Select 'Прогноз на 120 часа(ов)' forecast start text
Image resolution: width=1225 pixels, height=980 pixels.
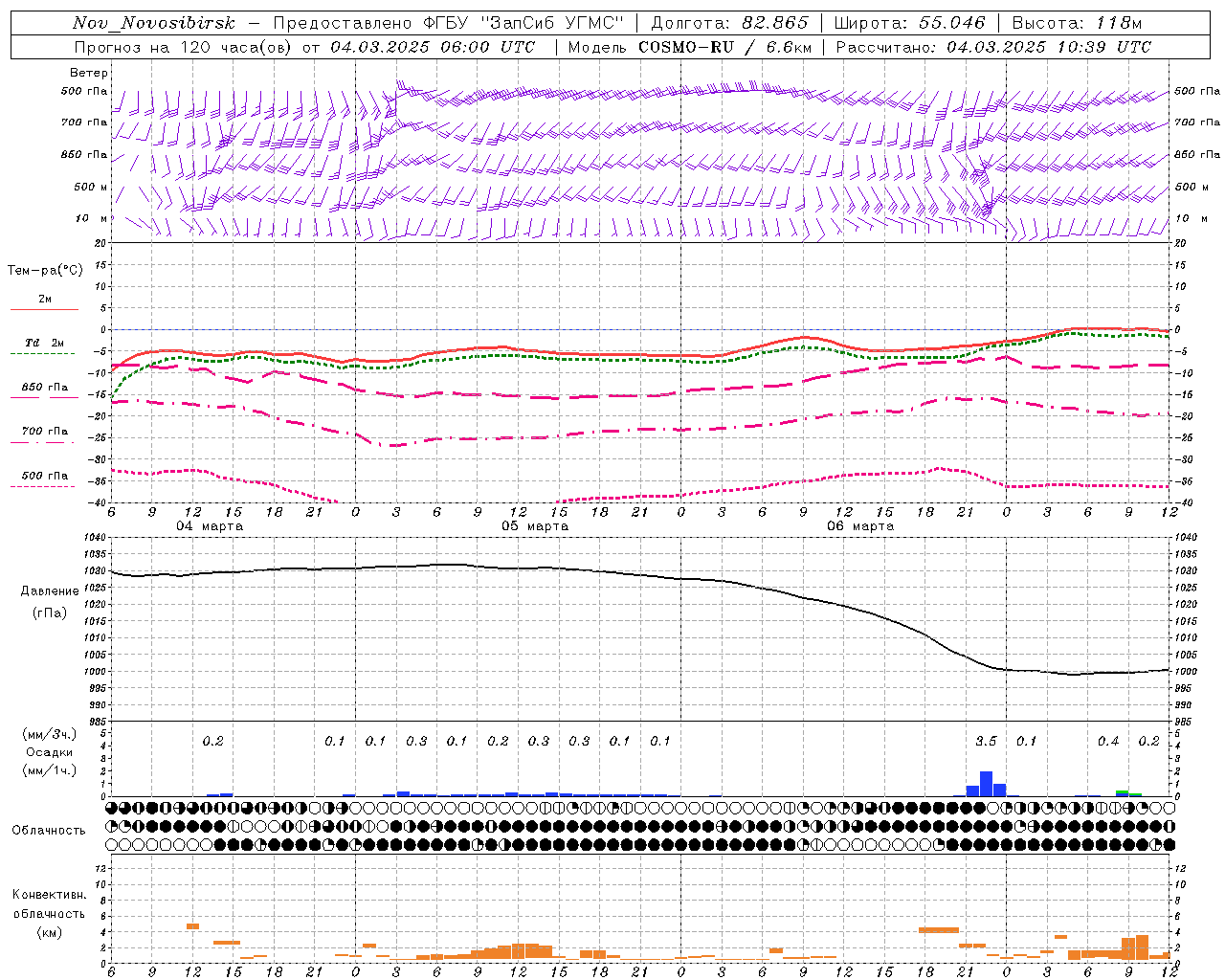[x=184, y=47]
